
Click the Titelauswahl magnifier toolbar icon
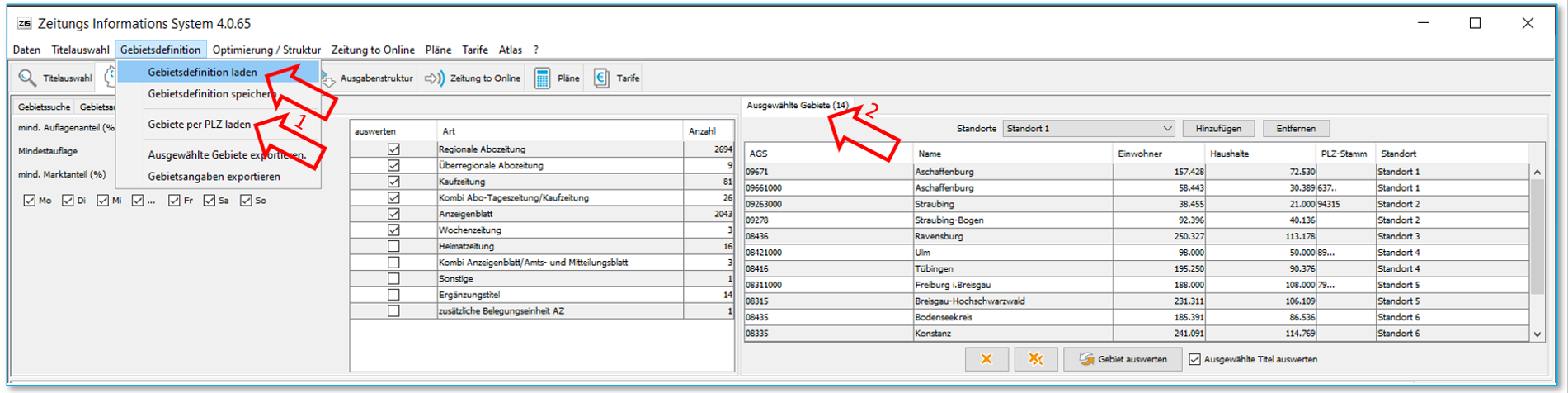pos(27,78)
